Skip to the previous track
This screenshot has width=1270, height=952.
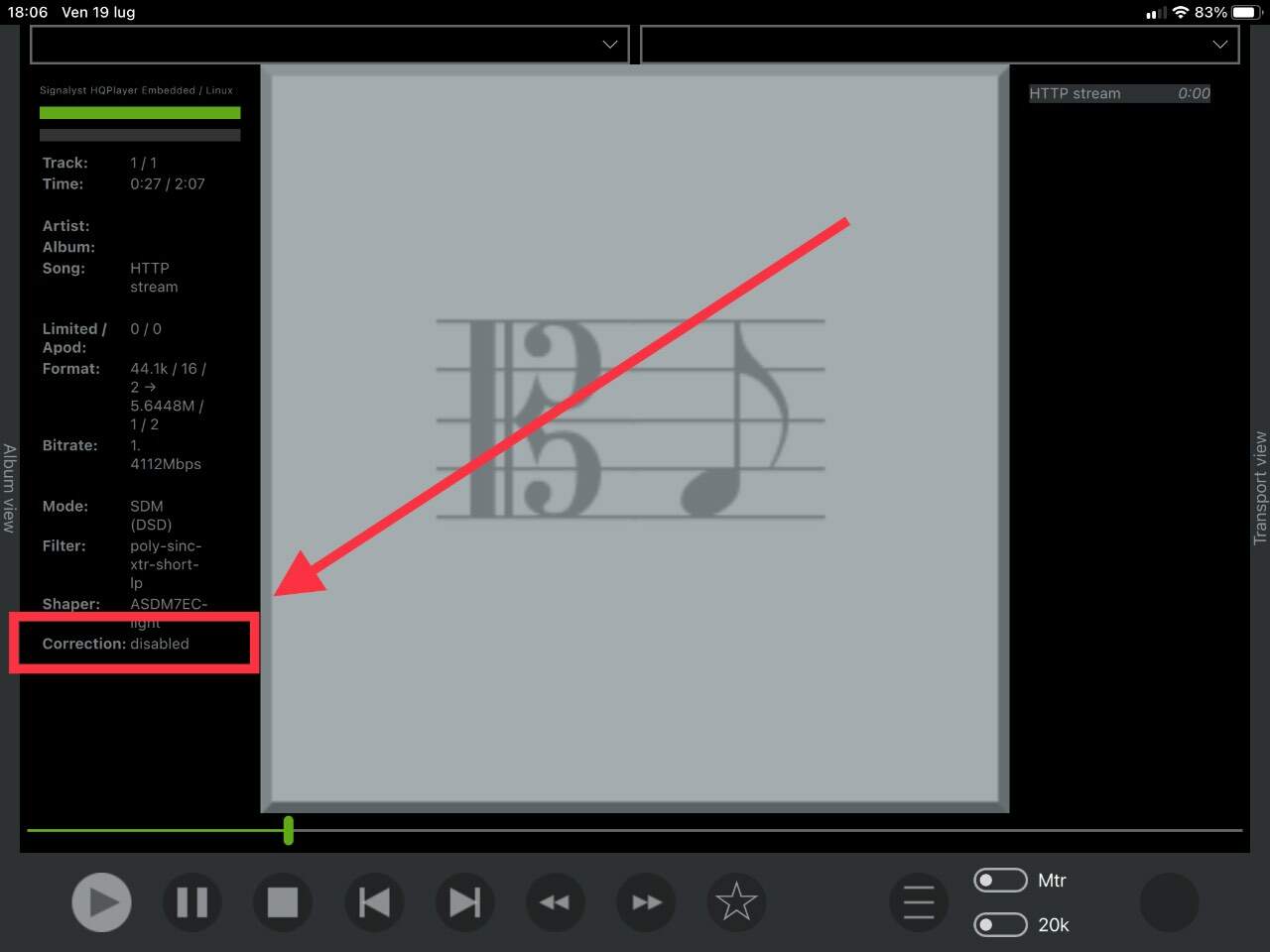click(x=374, y=902)
